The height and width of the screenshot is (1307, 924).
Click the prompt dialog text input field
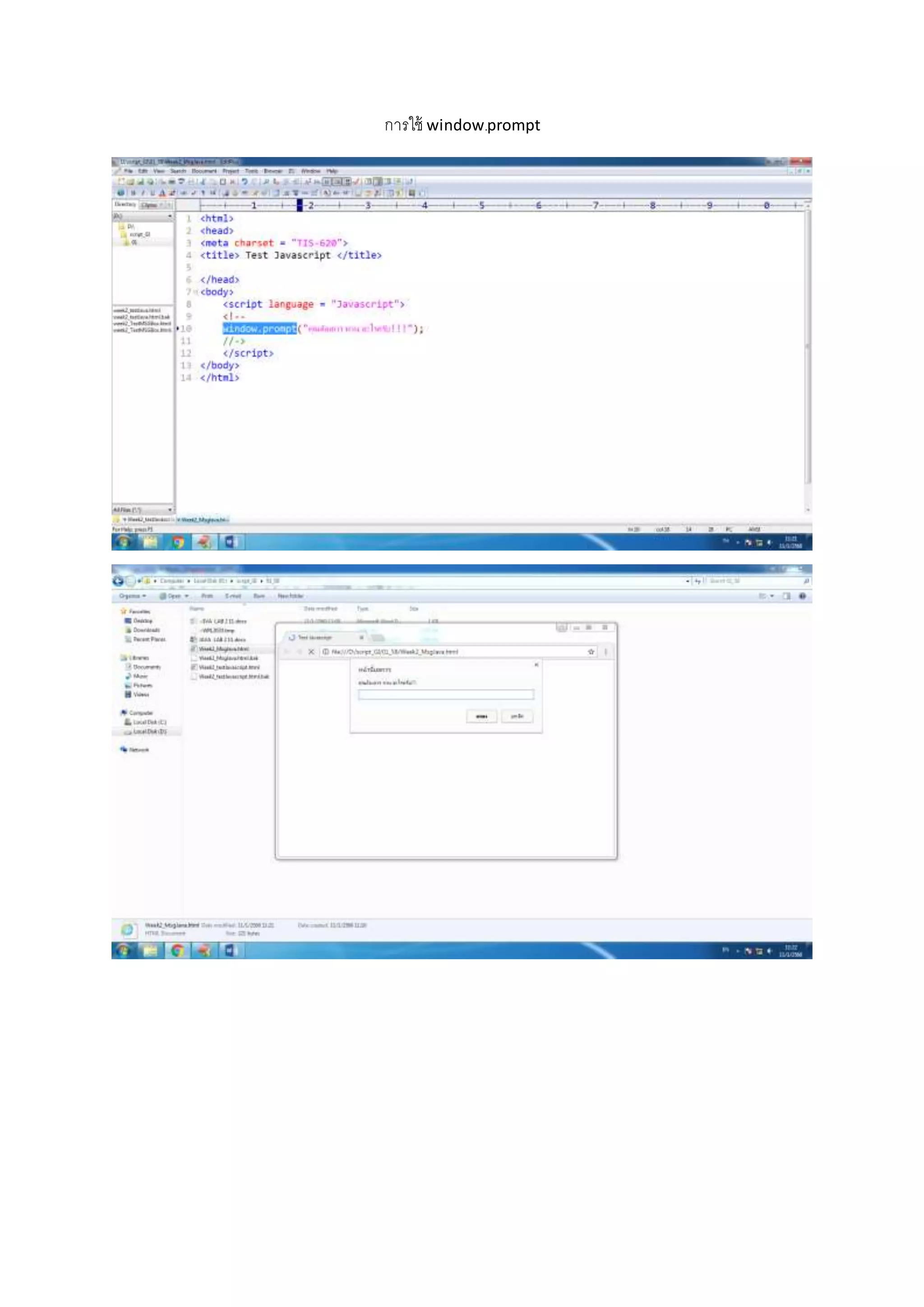[446, 695]
